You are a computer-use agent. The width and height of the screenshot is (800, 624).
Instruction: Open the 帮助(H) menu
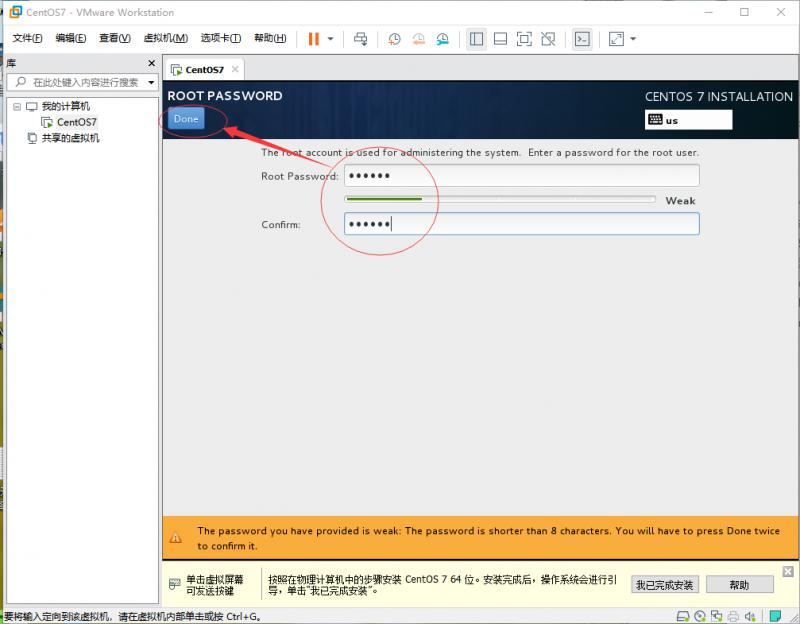pos(270,38)
